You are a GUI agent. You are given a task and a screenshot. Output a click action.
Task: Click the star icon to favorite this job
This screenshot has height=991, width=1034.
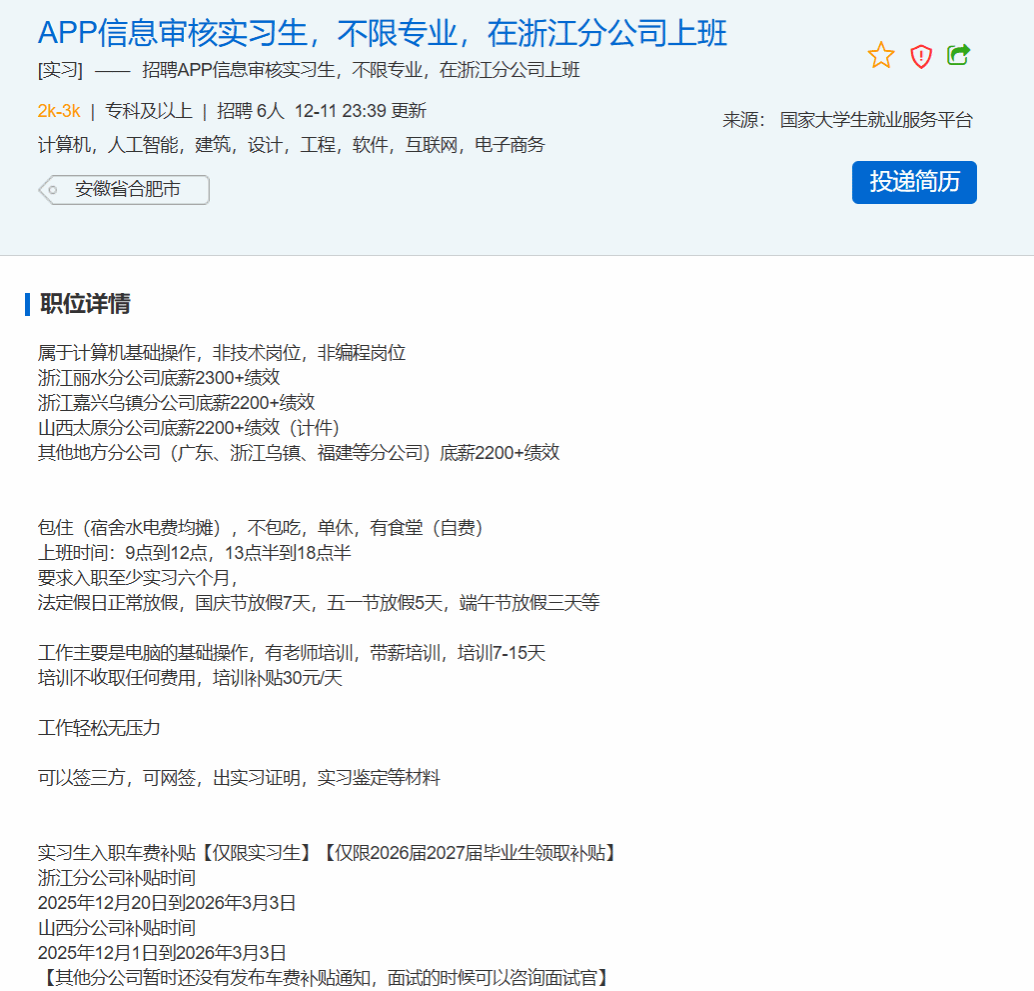(x=880, y=56)
